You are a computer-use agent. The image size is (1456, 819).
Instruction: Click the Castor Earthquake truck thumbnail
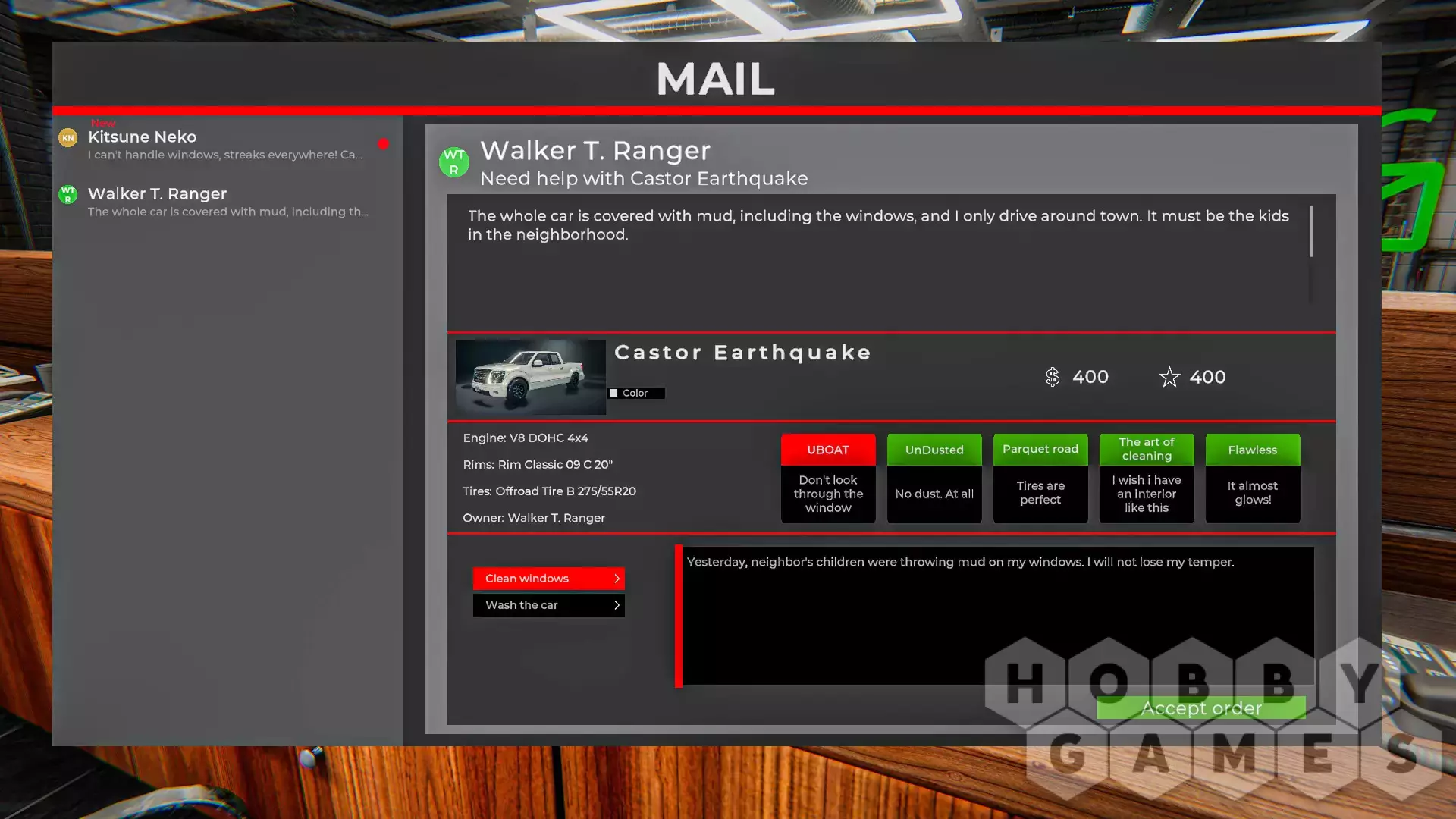(x=530, y=377)
